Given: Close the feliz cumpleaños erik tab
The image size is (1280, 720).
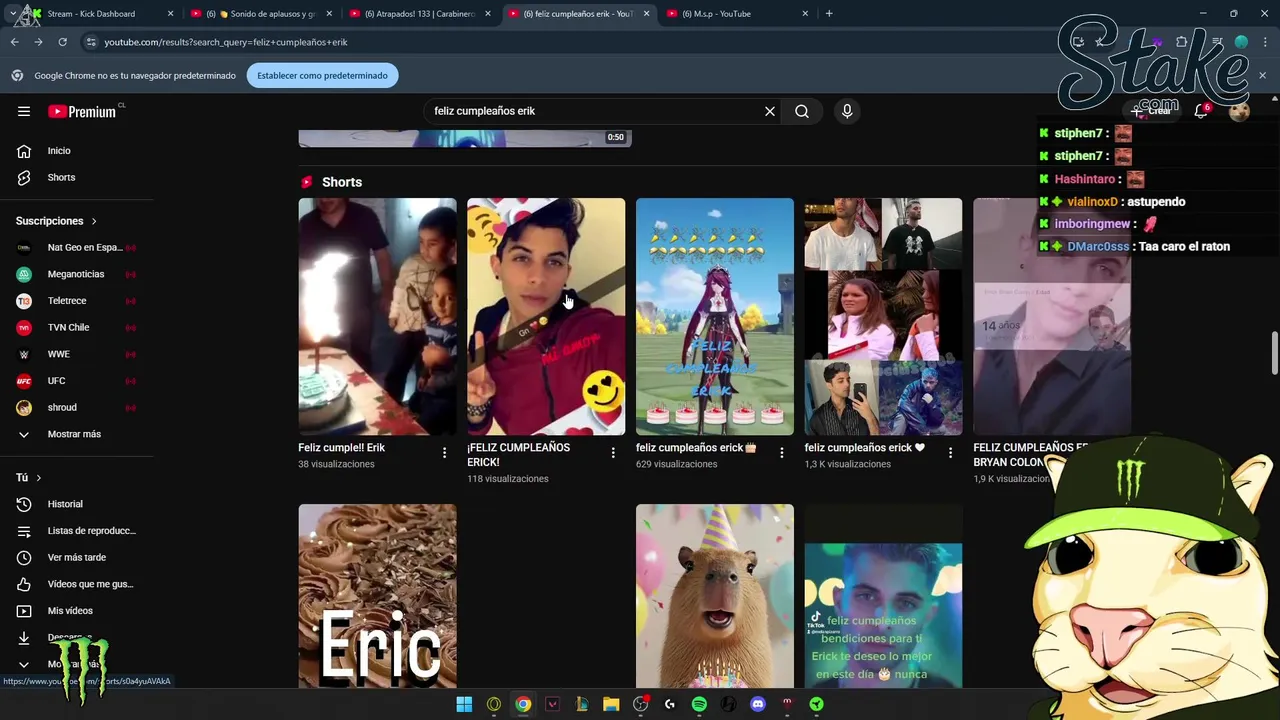Looking at the screenshot, I should point(646,14).
